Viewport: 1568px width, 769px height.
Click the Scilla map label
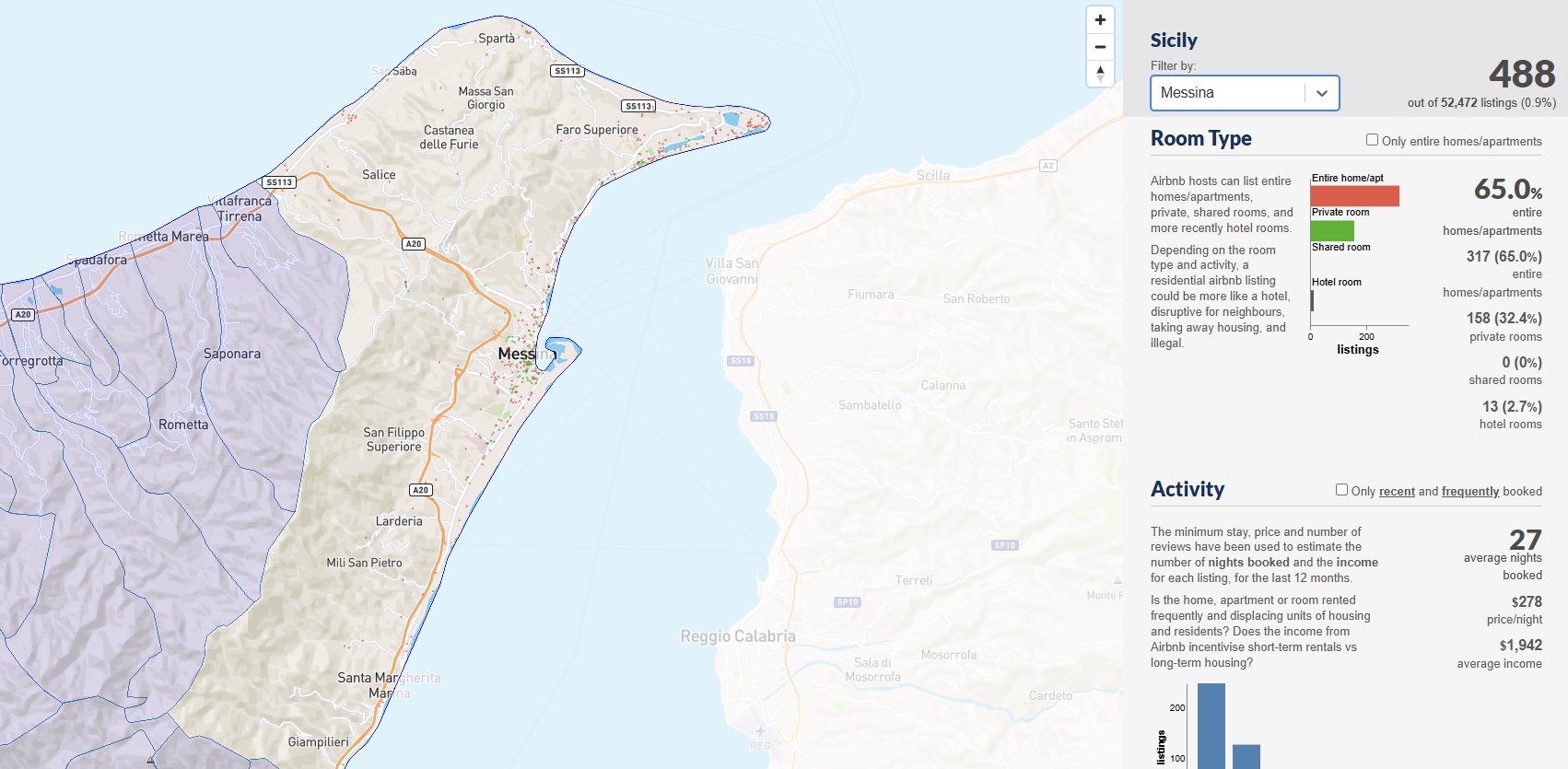coord(932,176)
